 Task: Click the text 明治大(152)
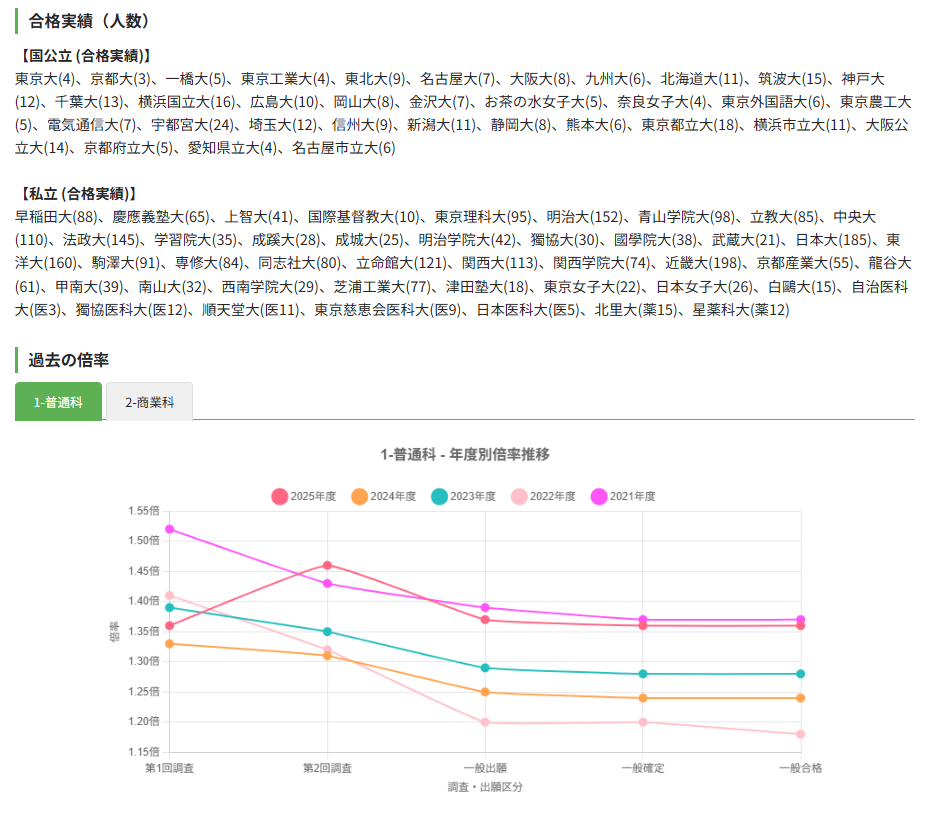(x=584, y=217)
